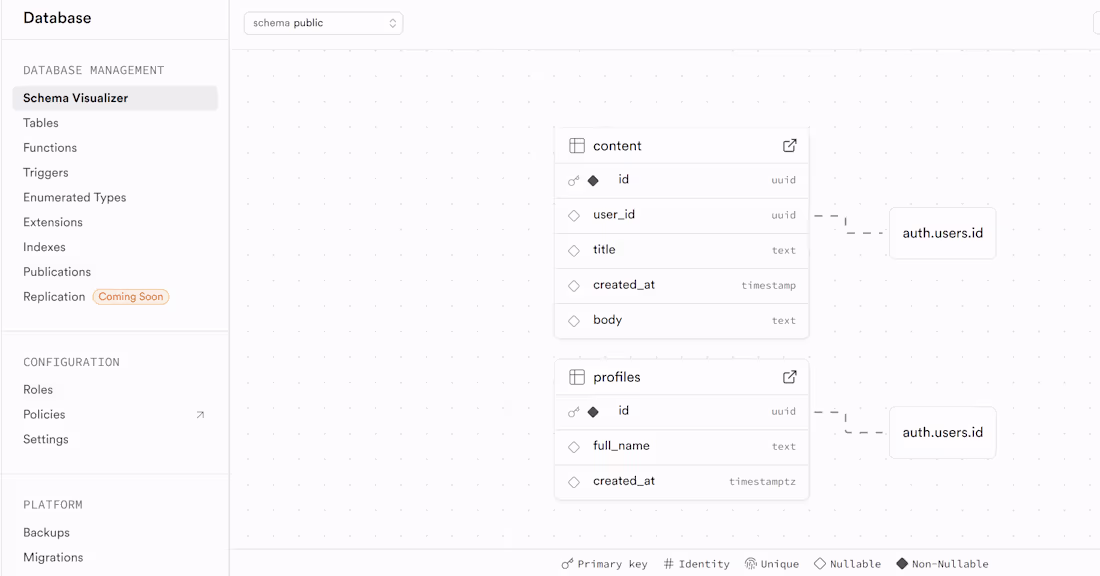The height and width of the screenshot is (576, 1100).
Task: Select Schema Visualizer in sidebar
Action: pyautogui.click(x=115, y=98)
